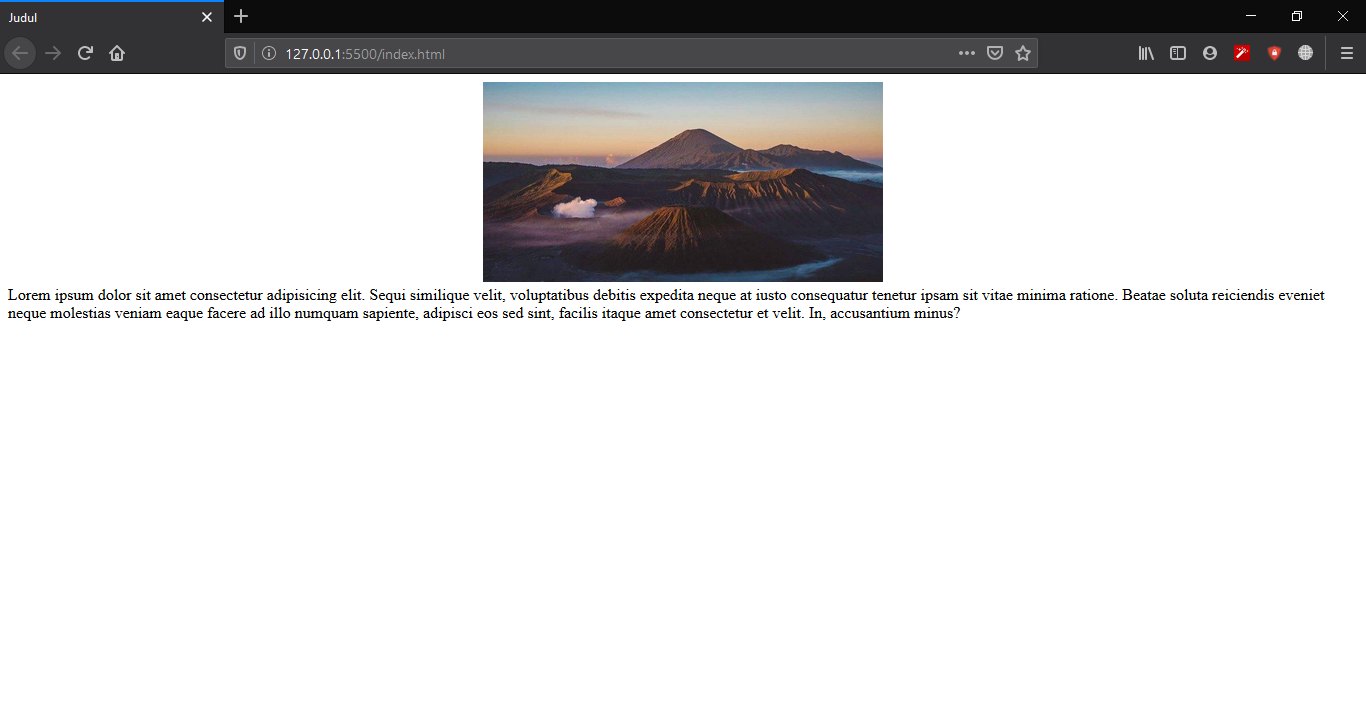
Task: Save this page to Pocket
Action: [x=995, y=53]
